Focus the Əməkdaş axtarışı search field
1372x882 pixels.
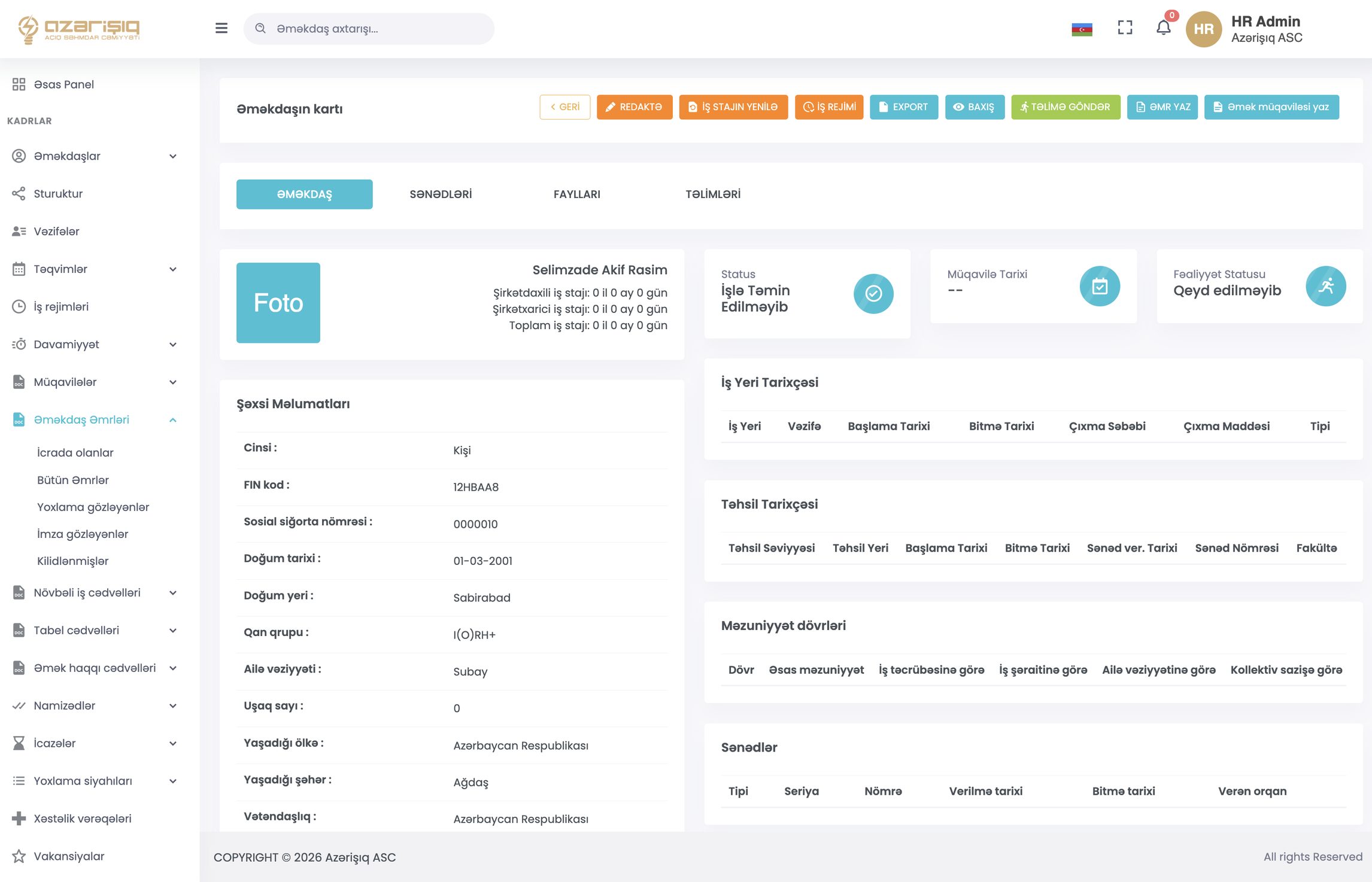coord(369,28)
